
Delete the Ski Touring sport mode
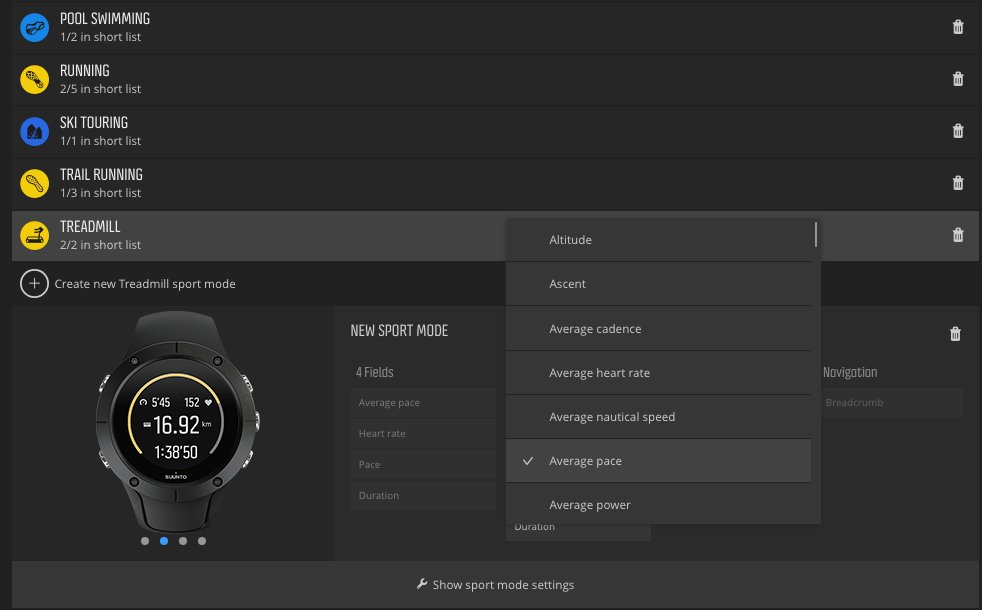point(958,131)
